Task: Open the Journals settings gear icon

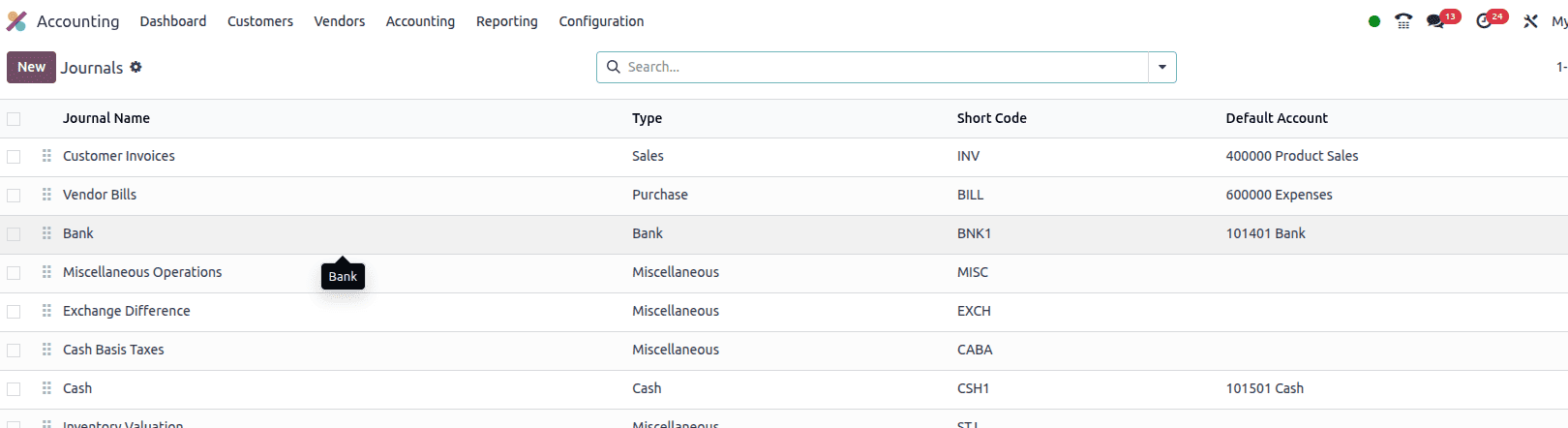Action: click(136, 67)
